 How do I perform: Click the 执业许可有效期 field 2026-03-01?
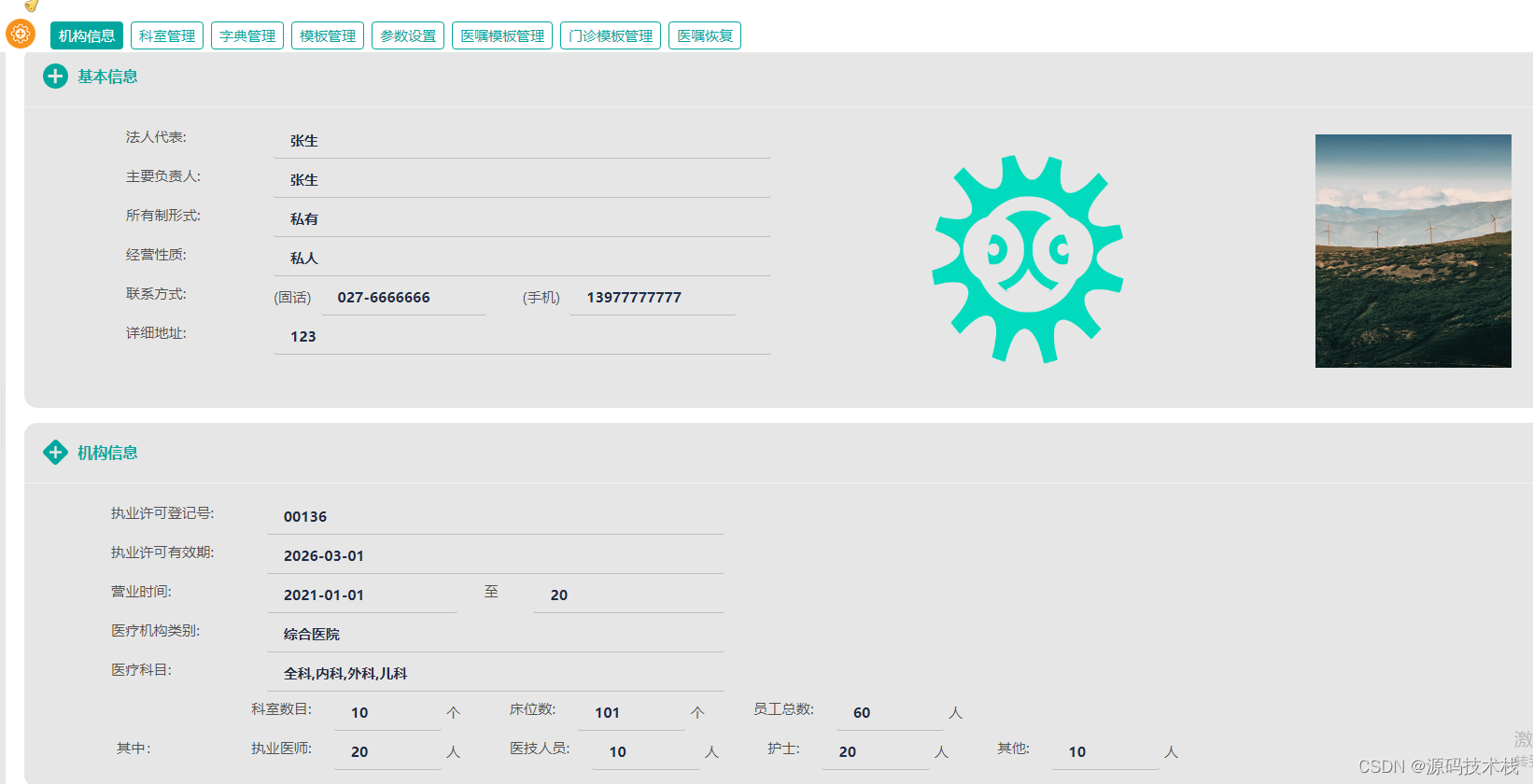[496, 556]
